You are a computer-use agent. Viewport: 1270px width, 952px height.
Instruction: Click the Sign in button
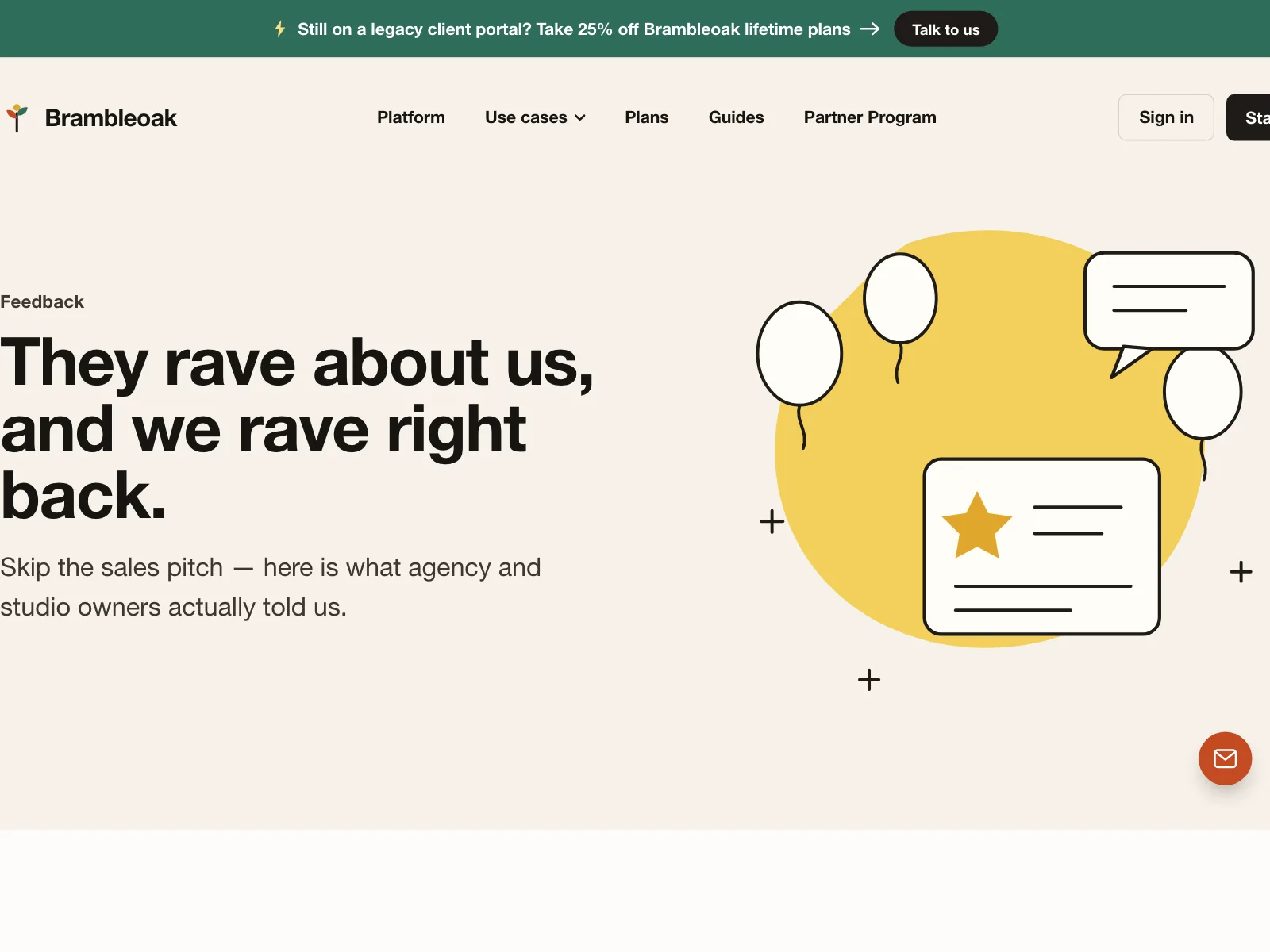(1166, 117)
